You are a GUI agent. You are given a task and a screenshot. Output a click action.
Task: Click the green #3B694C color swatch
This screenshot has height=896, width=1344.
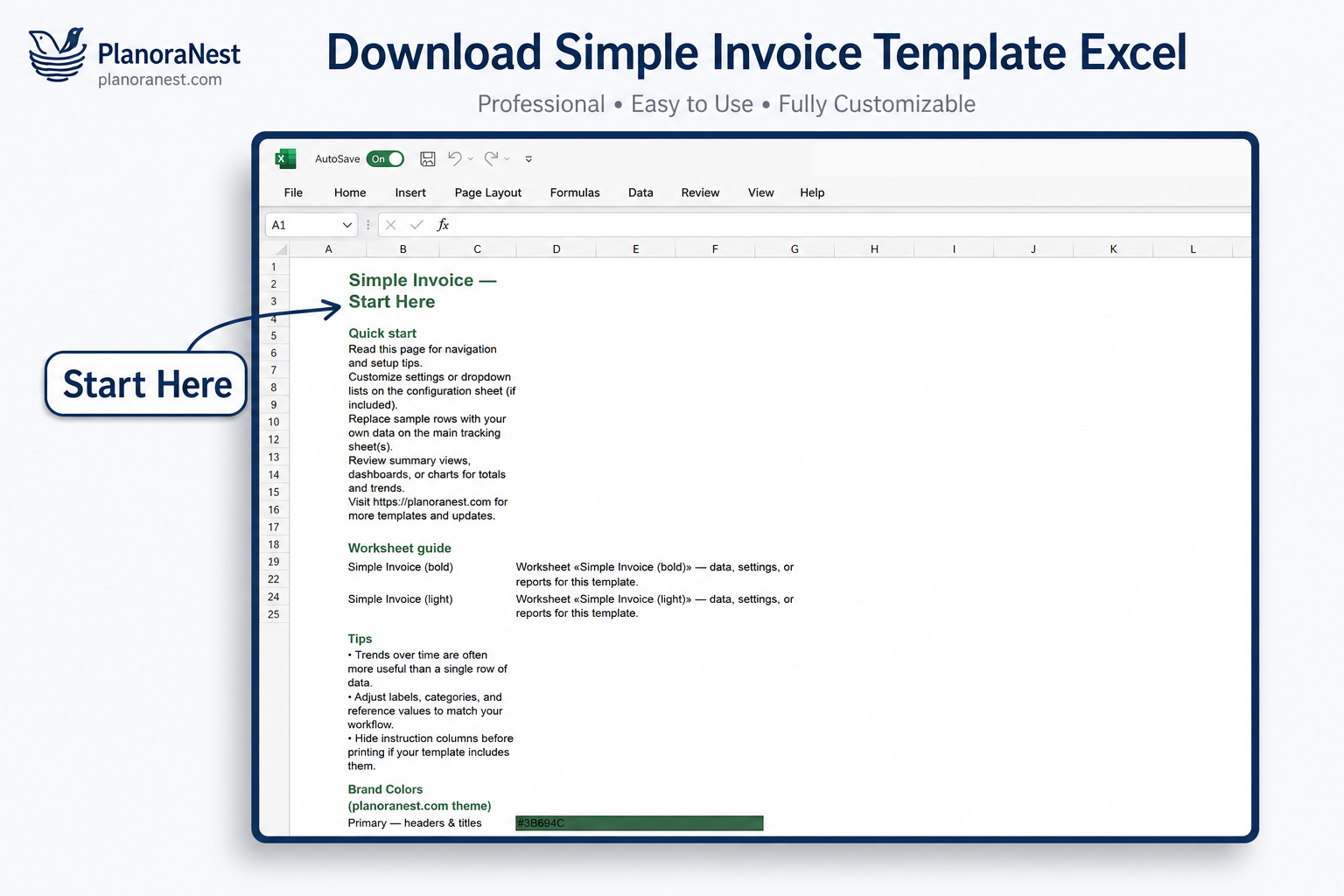(640, 823)
